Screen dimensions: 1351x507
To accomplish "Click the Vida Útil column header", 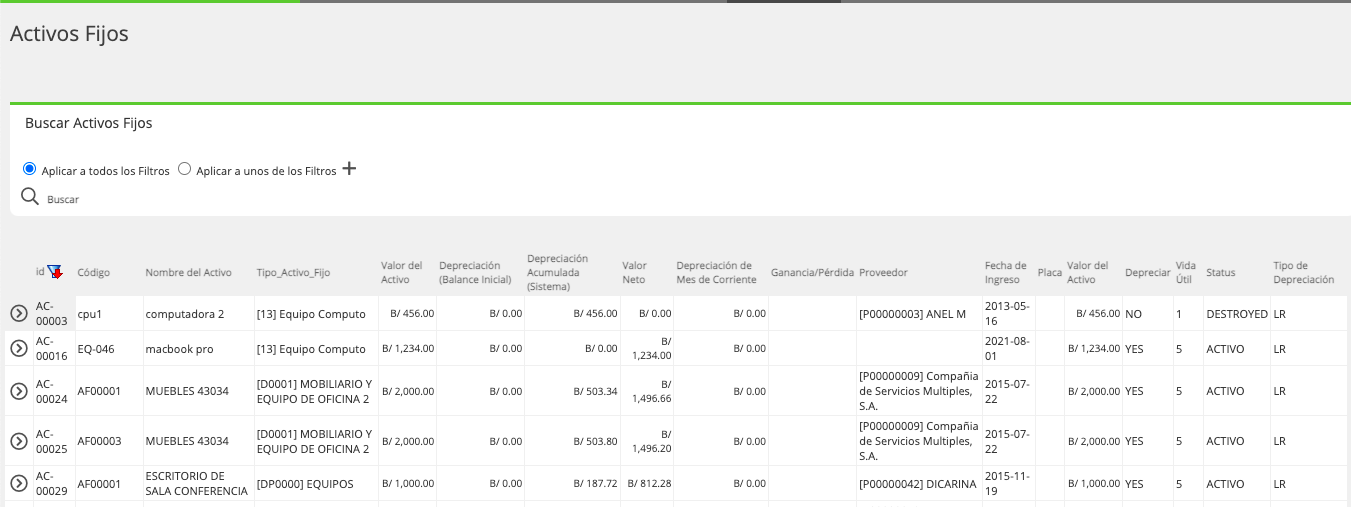I will coord(1185,272).
